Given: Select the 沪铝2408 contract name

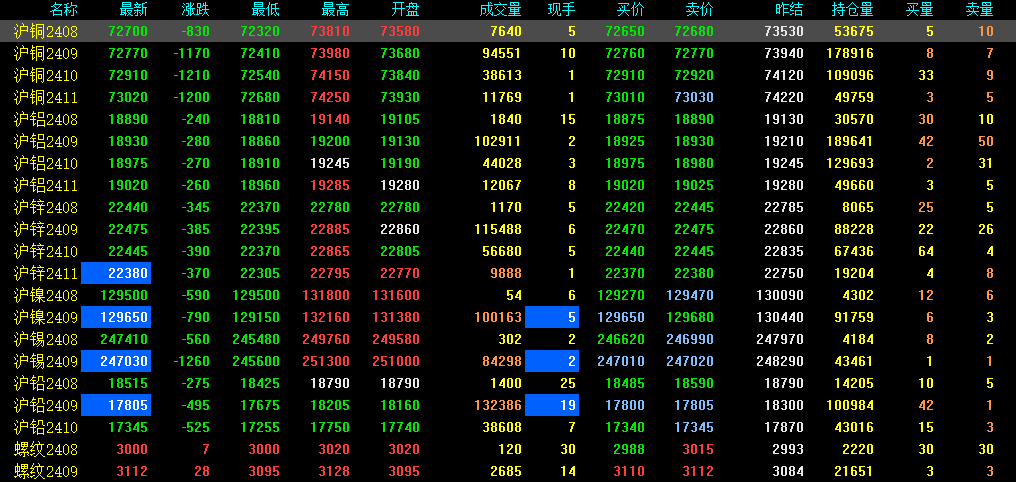Looking at the screenshot, I should tap(45, 119).
